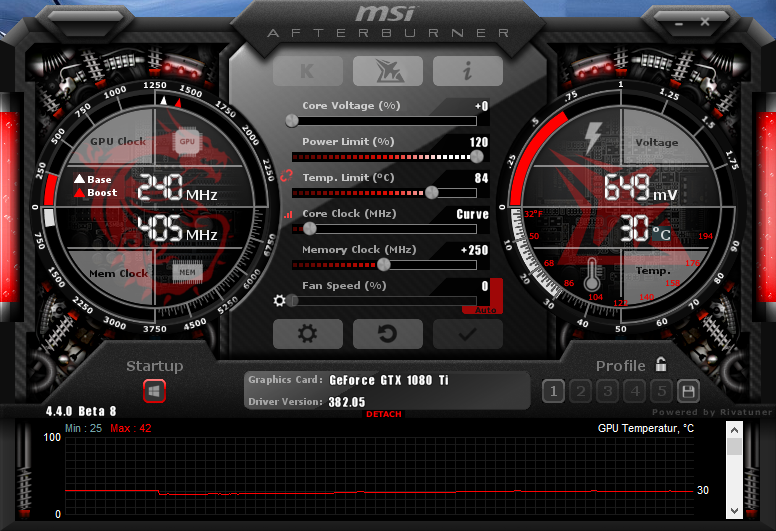Click the Core Voltage value +0

[482, 106]
